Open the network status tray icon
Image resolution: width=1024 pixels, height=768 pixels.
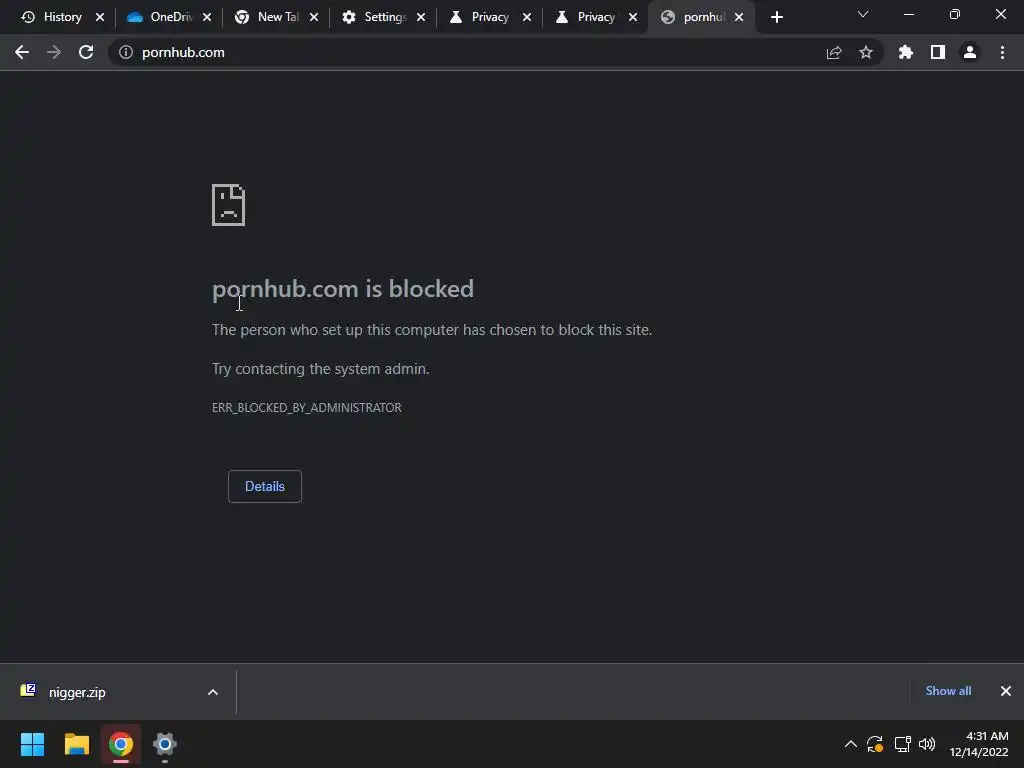(903, 744)
